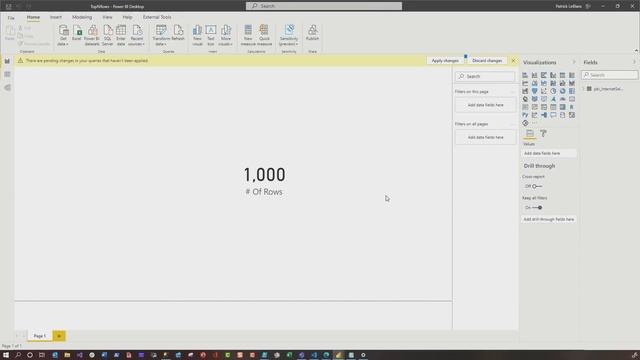This screenshot has height=360, width=640.
Task: Select the Line chart visual
Action: (525, 83)
